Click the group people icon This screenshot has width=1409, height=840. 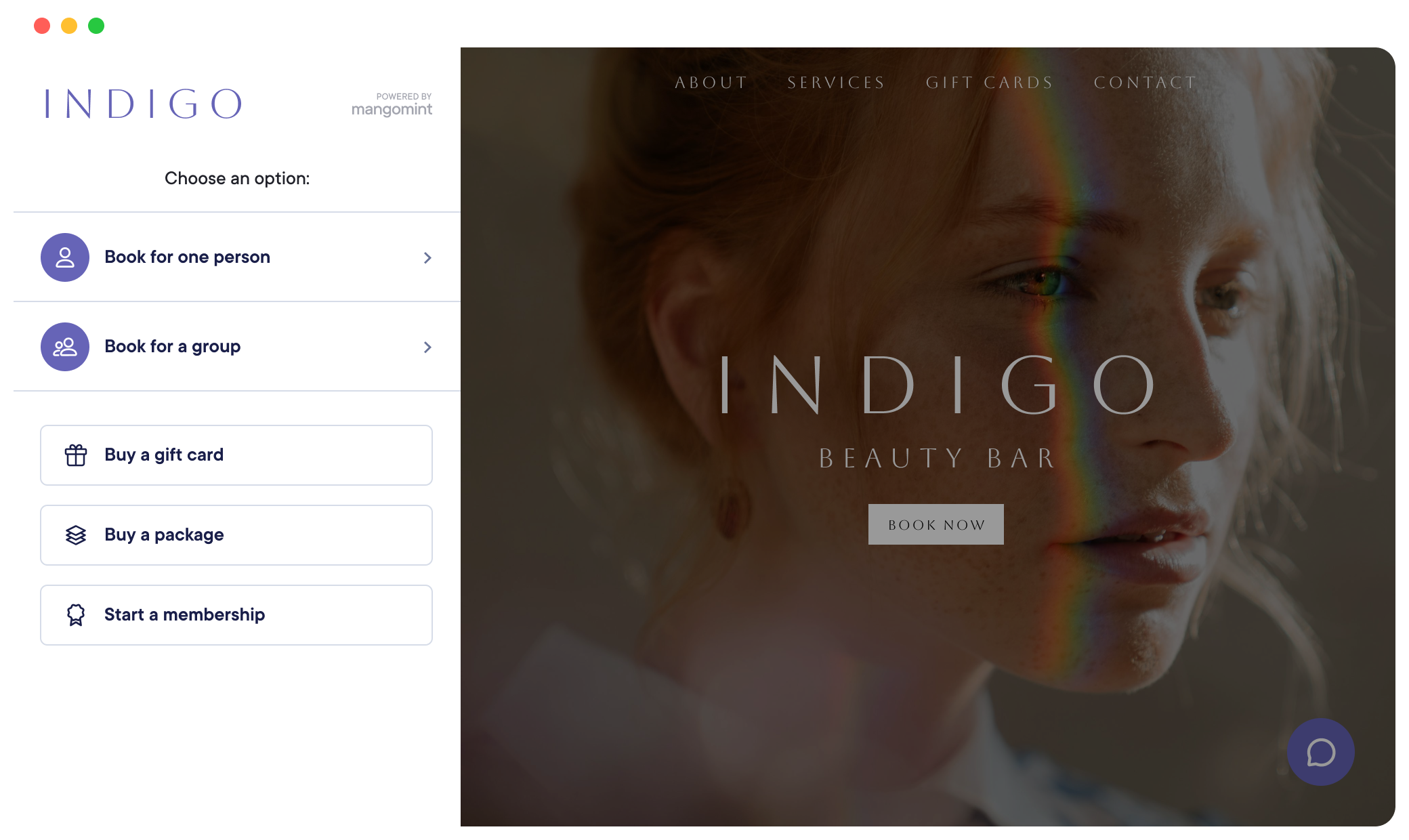pyautogui.click(x=65, y=347)
